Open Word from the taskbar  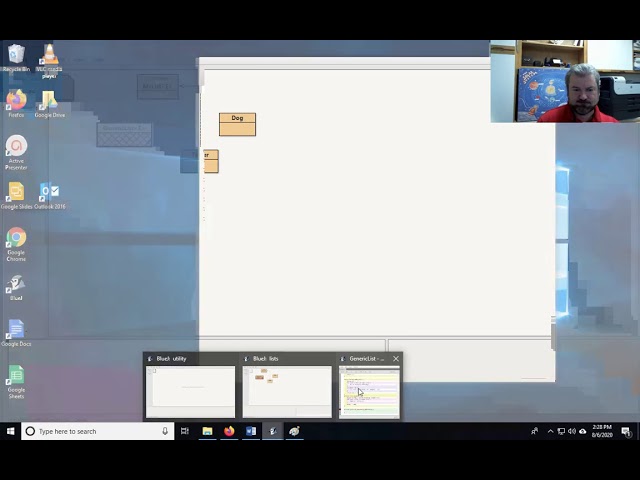click(251, 431)
